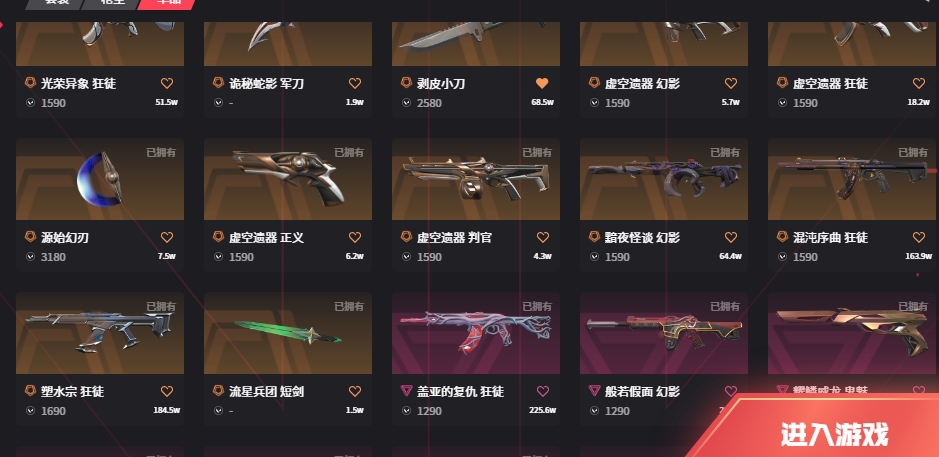View the 盖亚的复仇 狂徒 rifle thumbnail

(476, 333)
